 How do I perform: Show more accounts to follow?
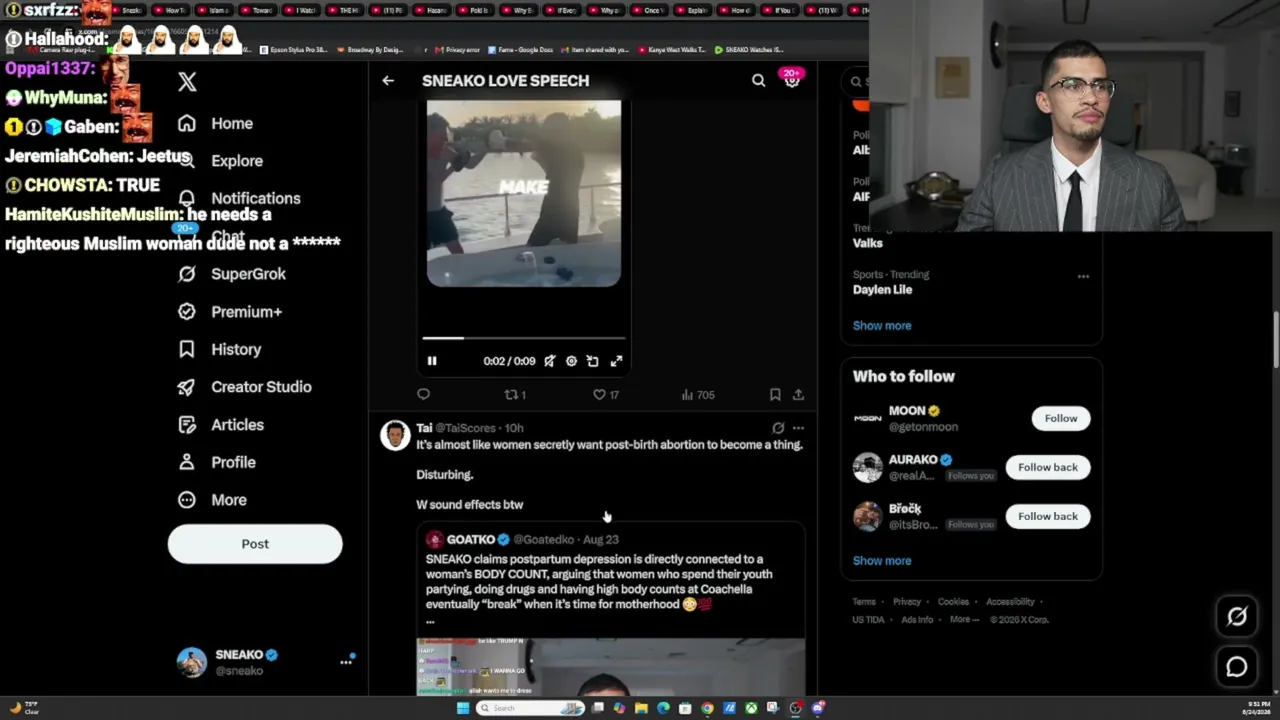(x=882, y=561)
